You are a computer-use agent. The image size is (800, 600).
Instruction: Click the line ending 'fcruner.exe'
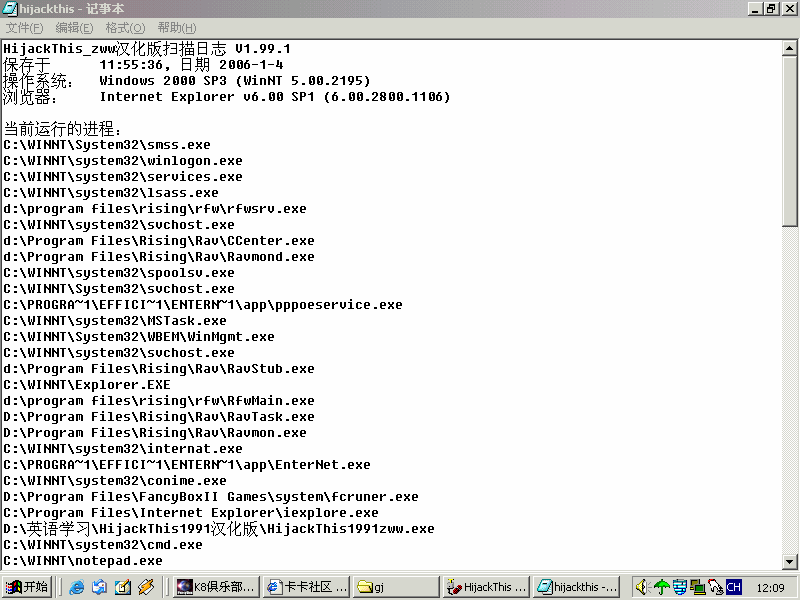tap(211, 497)
